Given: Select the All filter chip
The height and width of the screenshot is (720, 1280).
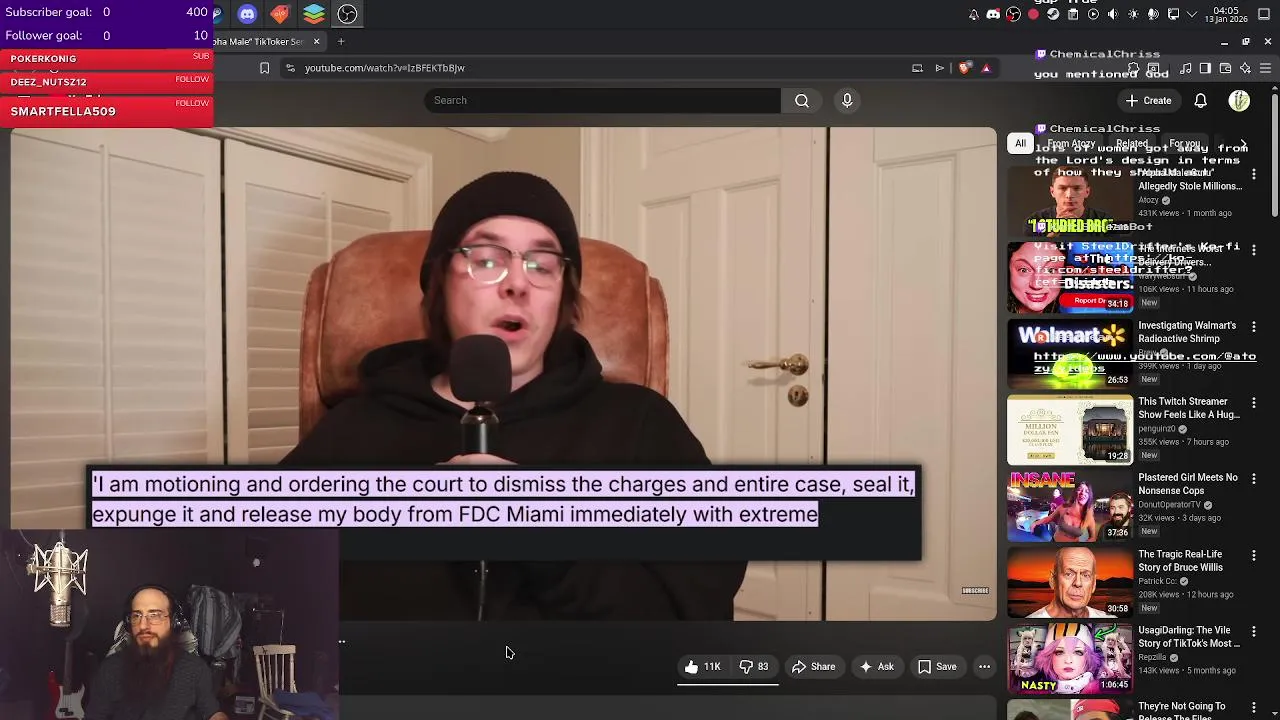Looking at the screenshot, I should pyautogui.click(x=1020, y=144).
